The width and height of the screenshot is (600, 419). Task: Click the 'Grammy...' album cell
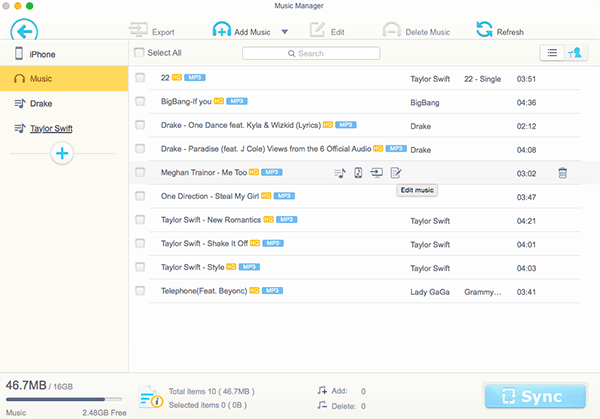pos(483,292)
